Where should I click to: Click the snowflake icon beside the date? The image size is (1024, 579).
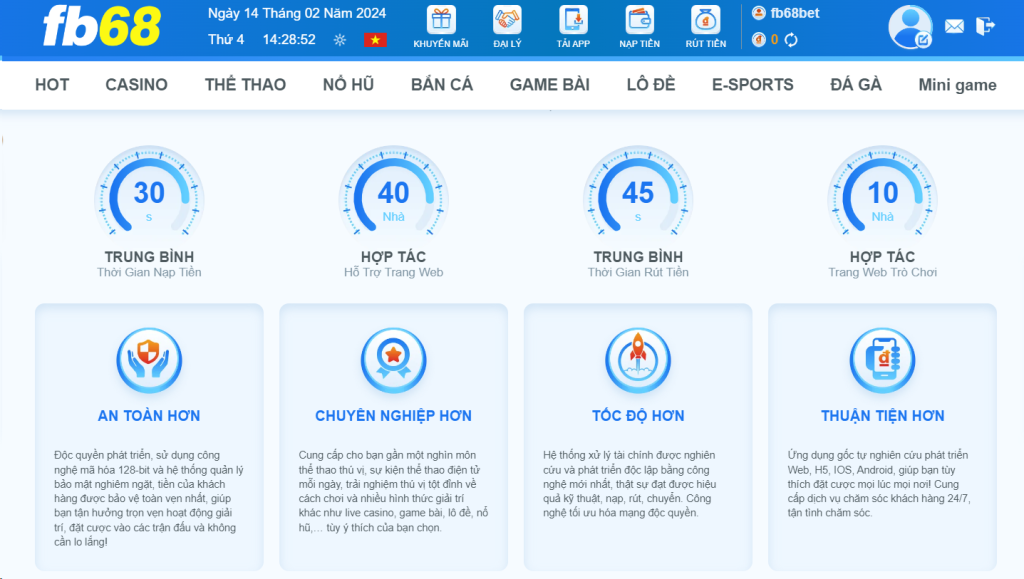(338, 39)
